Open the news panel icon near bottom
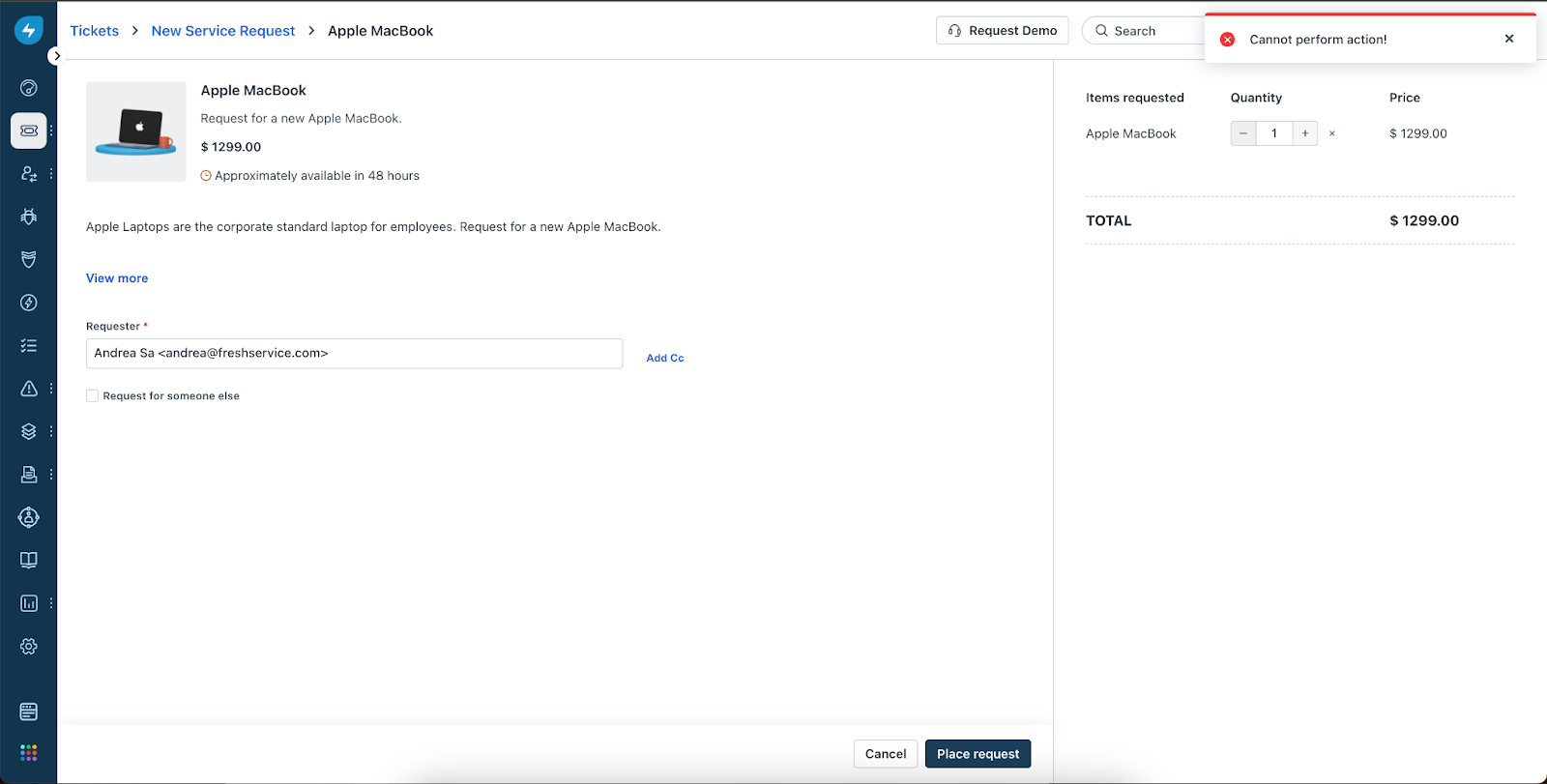The image size is (1547, 784). [x=29, y=711]
